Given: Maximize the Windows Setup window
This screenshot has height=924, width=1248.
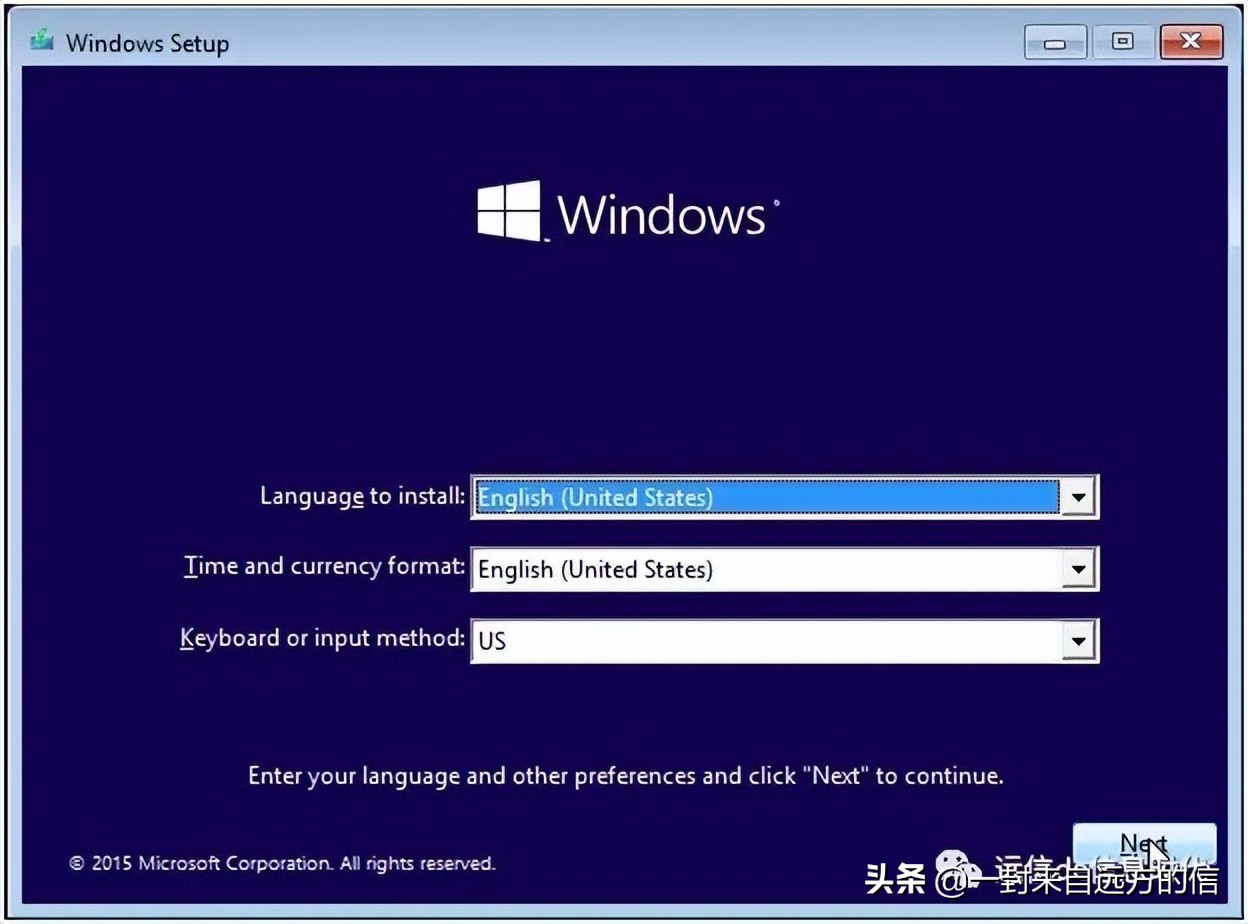Looking at the screenshot, I should [1122, 42].
